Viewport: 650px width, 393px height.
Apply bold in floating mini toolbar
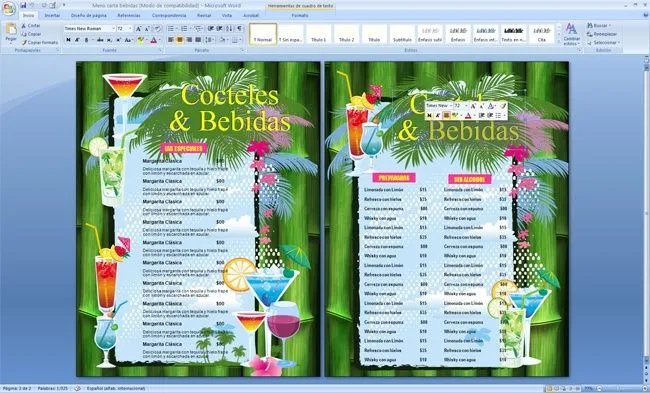click(x=429, y=115)
